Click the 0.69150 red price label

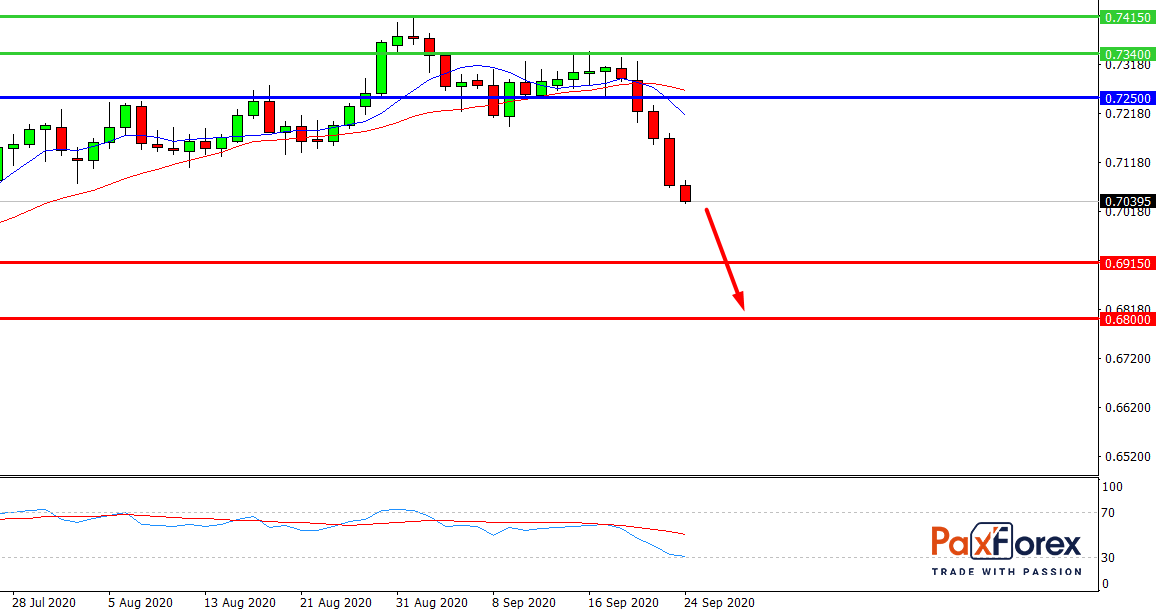coord(1127,263)
